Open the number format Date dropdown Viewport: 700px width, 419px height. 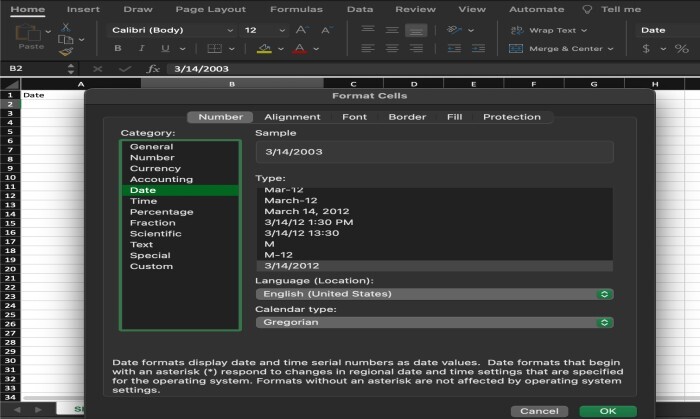tap(667, 30)
